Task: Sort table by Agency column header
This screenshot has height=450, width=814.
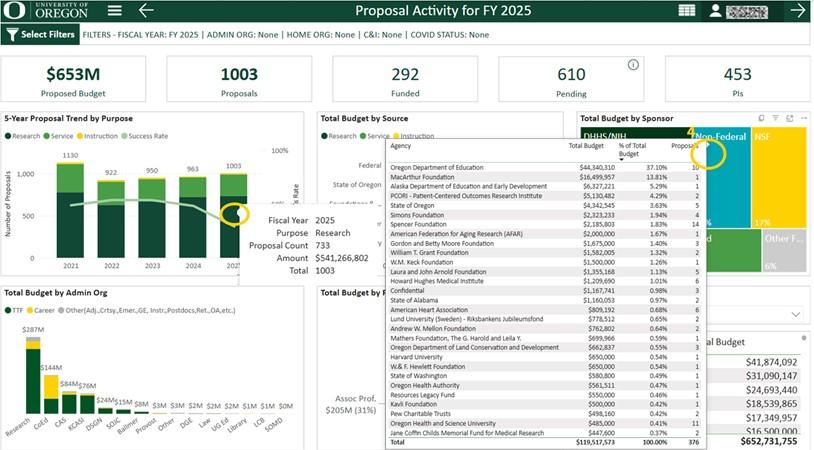Action: (x=400, y=146)
